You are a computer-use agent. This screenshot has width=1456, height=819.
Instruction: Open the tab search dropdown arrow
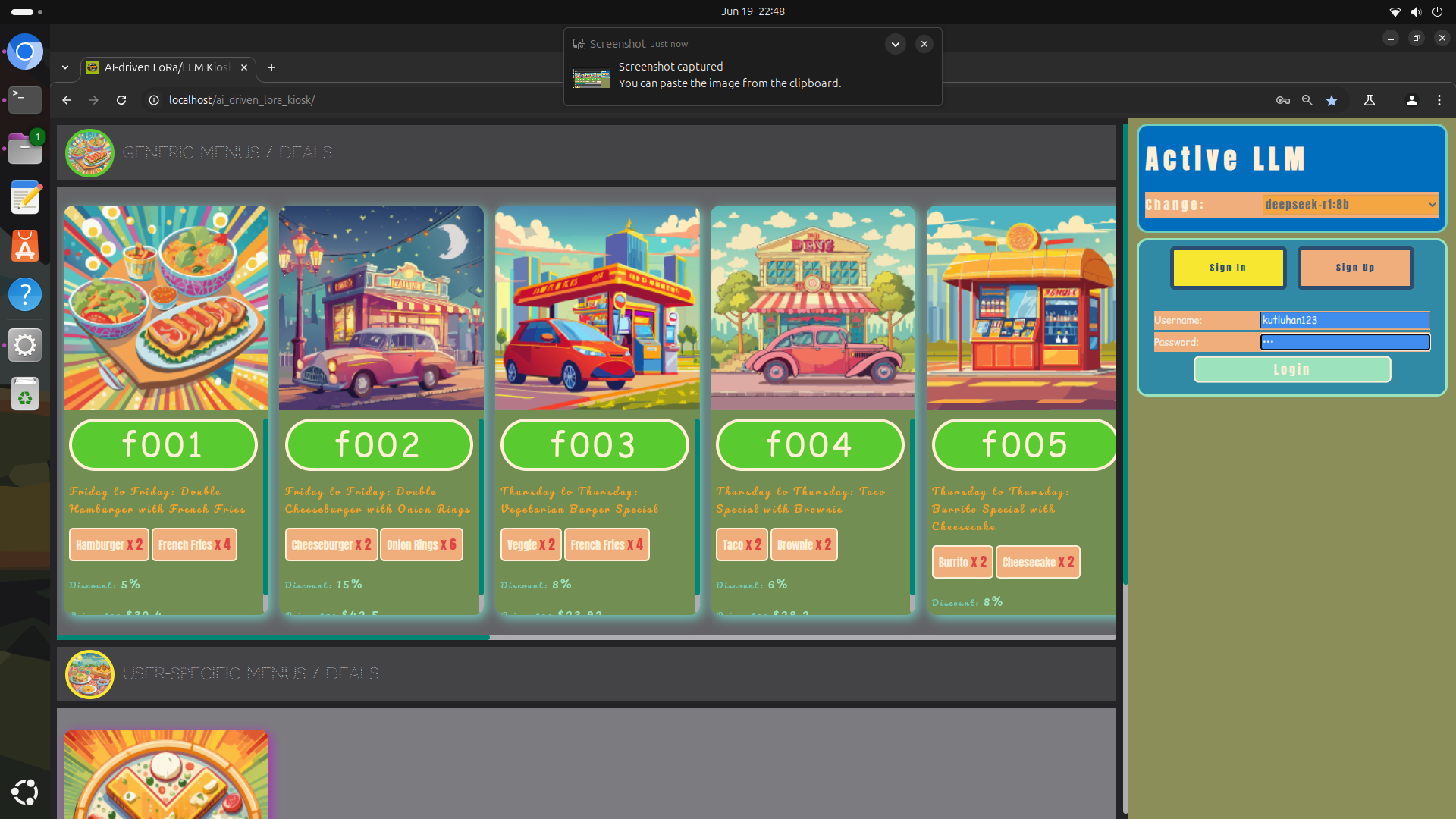(65, 67)
